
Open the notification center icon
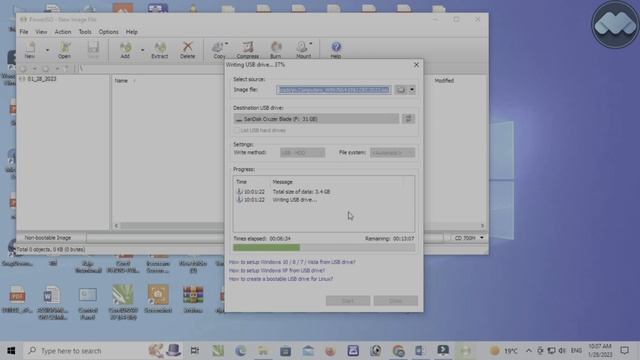coord(624,351)
